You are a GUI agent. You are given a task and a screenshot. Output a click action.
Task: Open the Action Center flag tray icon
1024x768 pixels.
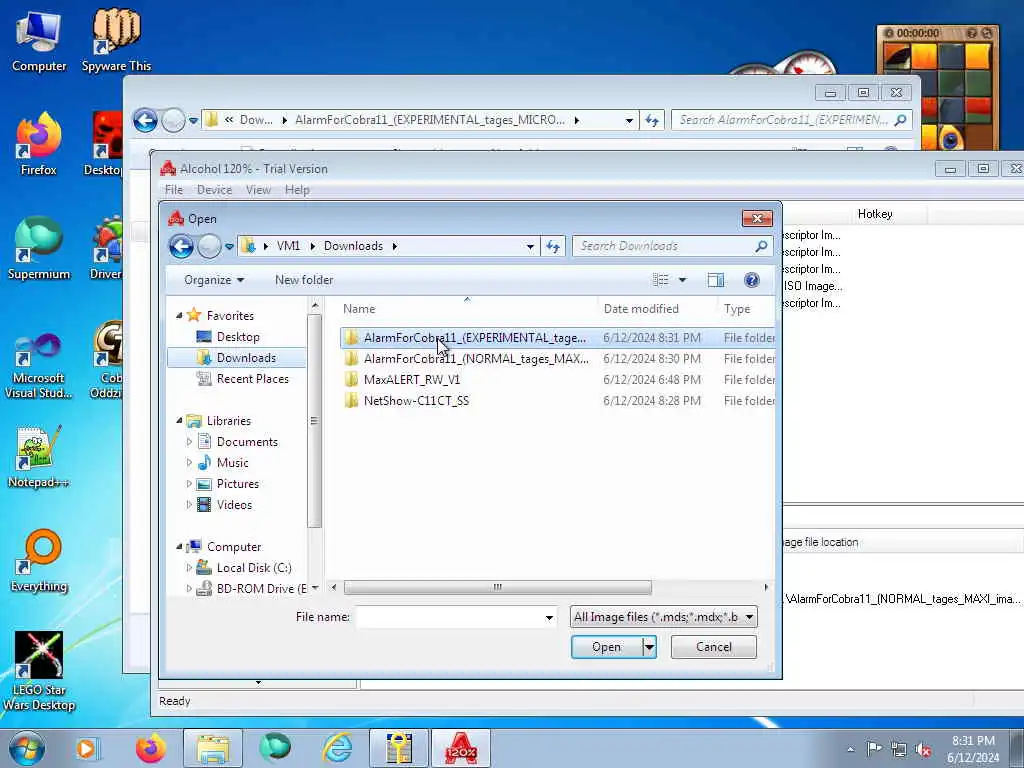[874, 748]
